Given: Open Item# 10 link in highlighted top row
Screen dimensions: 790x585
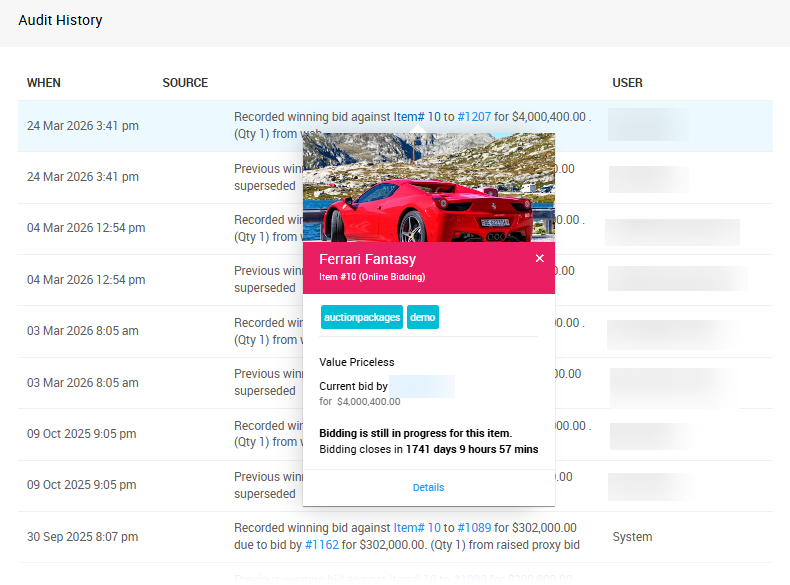Looking at the screenshot, I should tap(416, 117).
